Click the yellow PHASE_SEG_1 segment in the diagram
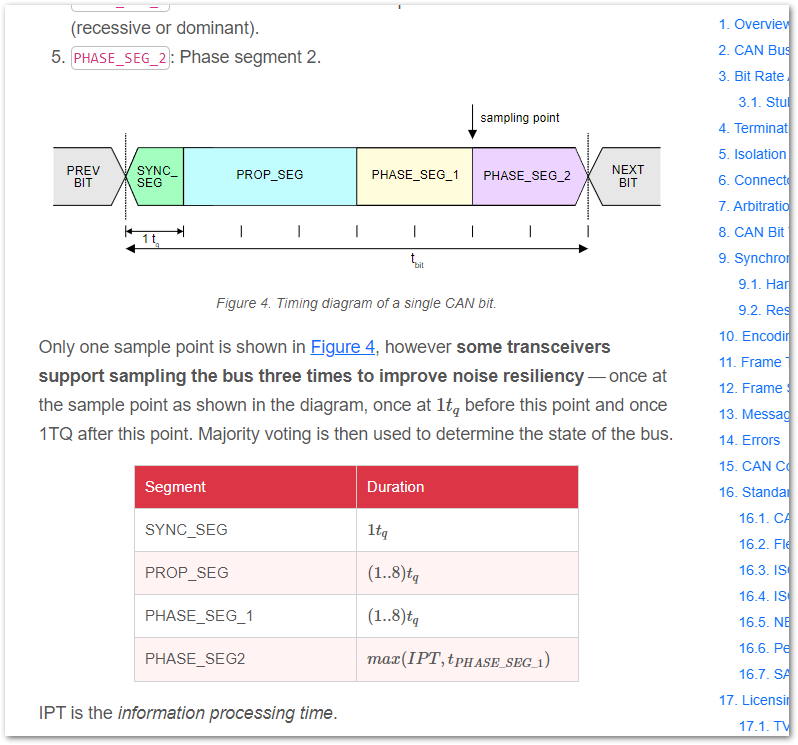This screenshot has width=798, height=745. tap(414, 175)
